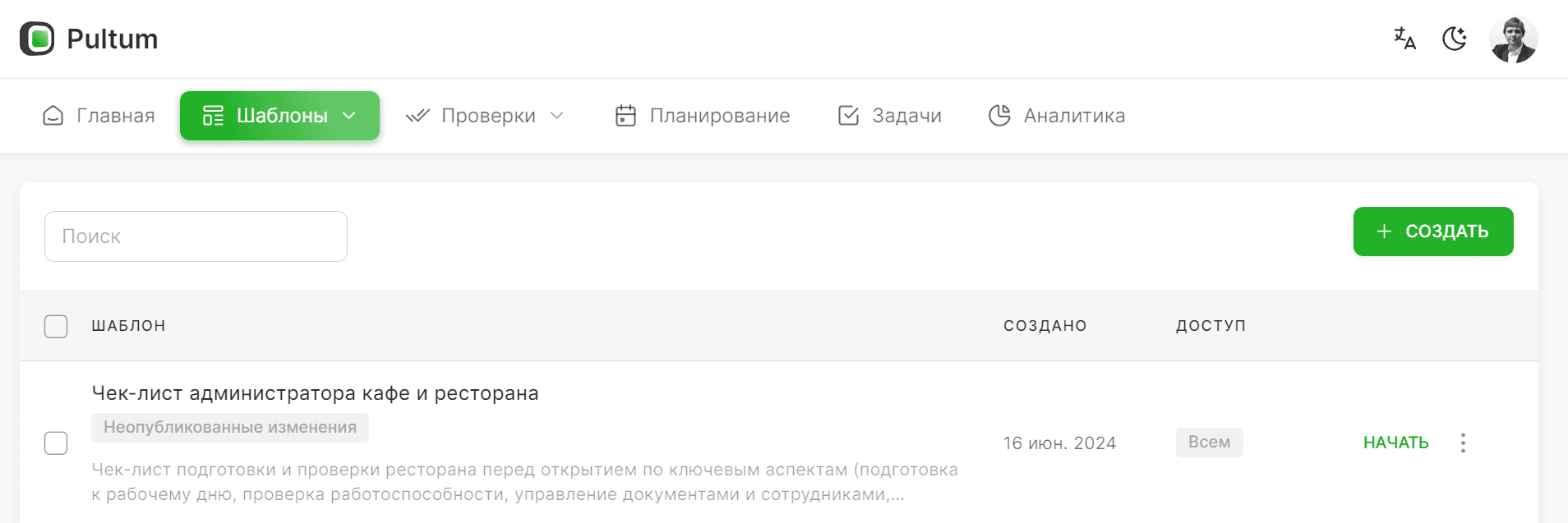Click the calendar icon beside Планирование
1568x523 pixels.
point(625,116)
